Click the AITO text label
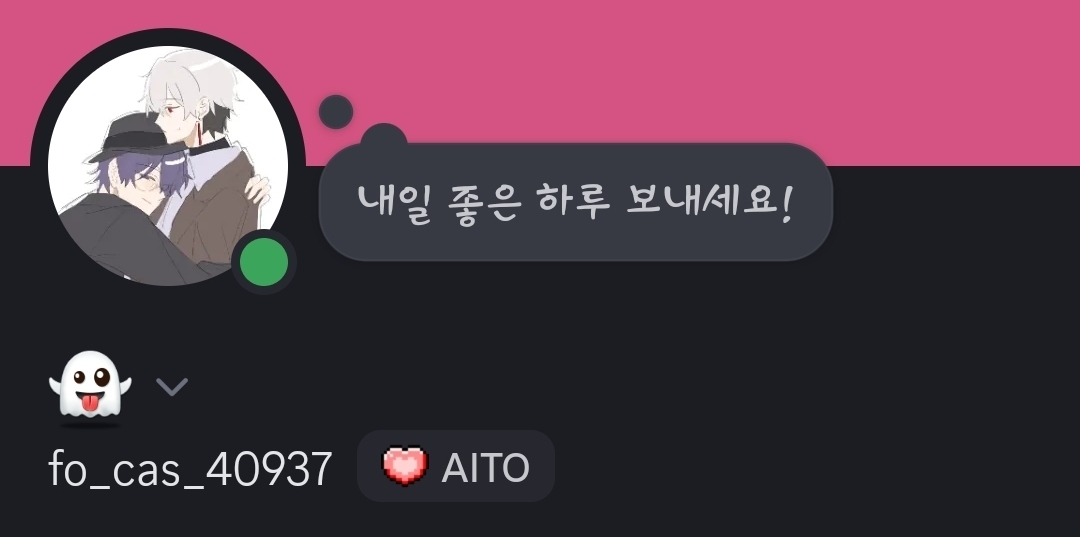Image resolution: width=1080 pixels, height=537 pixels. [x=486, y=467]
